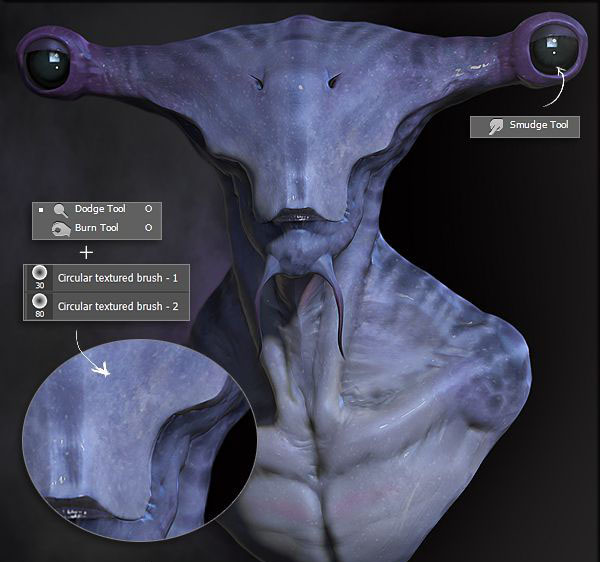600x562 pixels.
Task: Select the Dodge Tool magnifier icon
Action: click(60, 210)
